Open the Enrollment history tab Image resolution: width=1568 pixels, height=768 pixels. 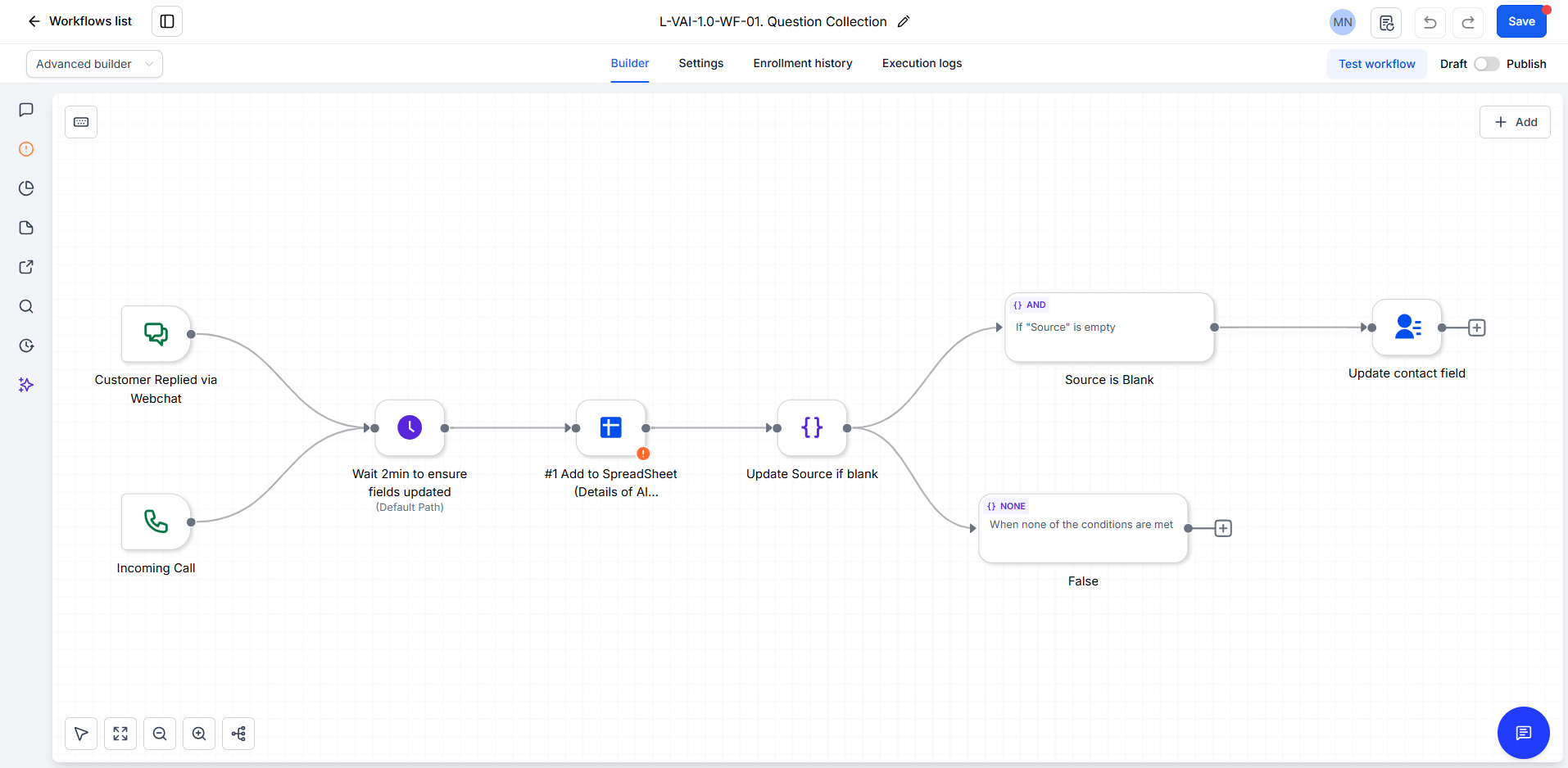point(803,63)
